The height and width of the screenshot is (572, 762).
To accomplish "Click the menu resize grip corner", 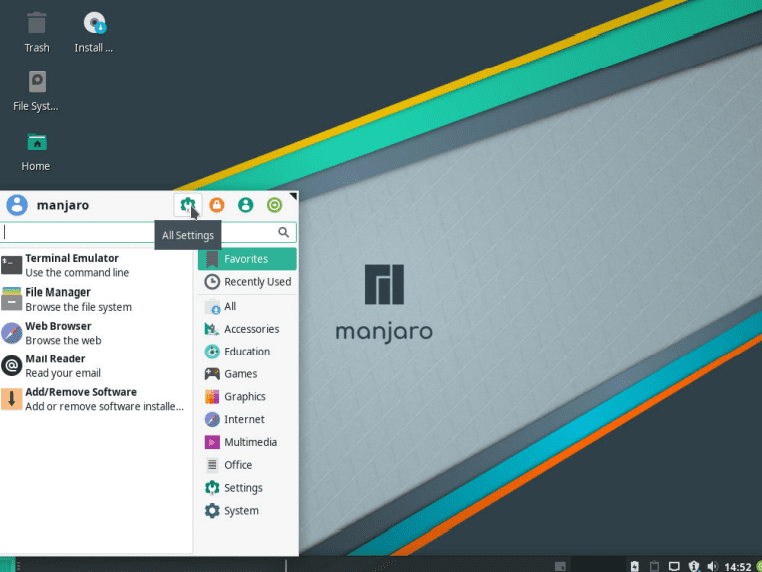I will tap(293, 196).
